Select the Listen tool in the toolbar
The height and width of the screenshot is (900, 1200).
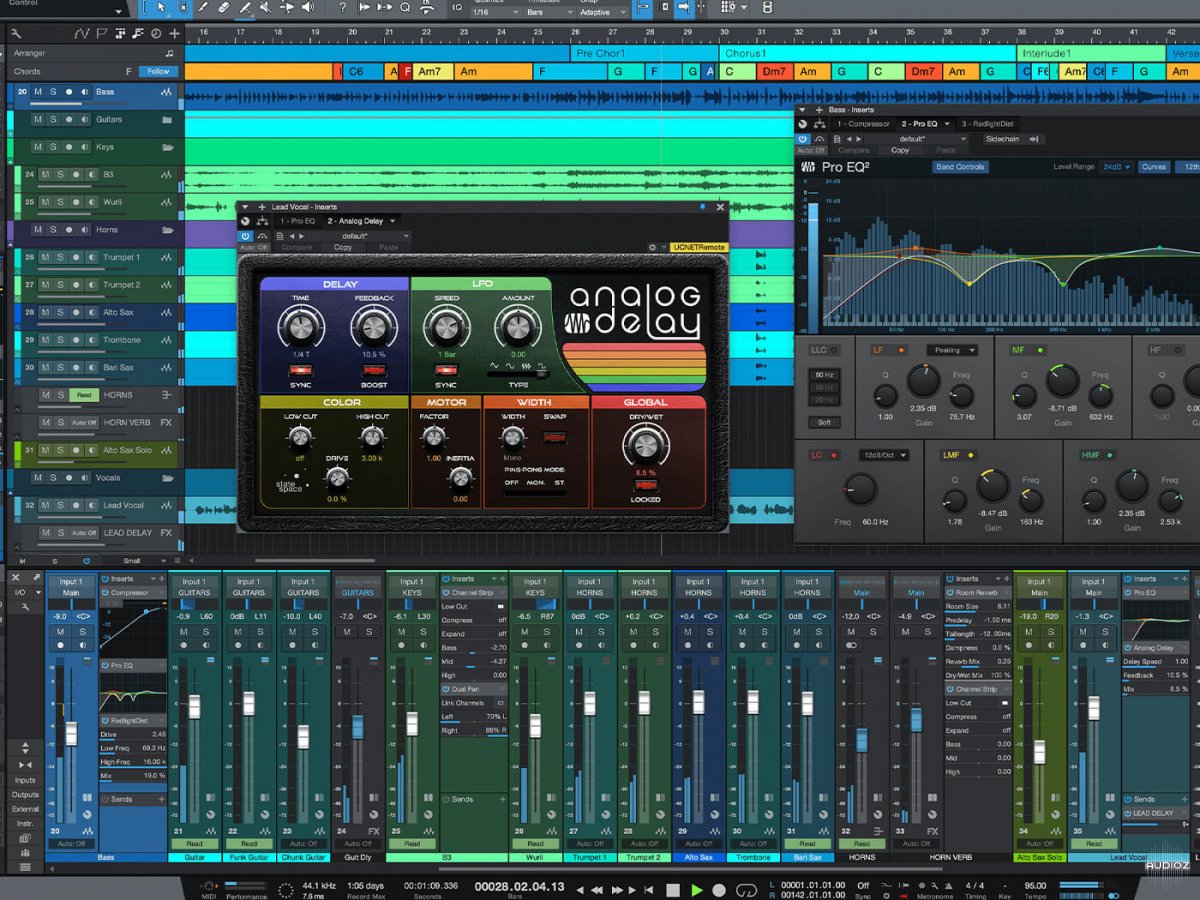tap(307, 8)
